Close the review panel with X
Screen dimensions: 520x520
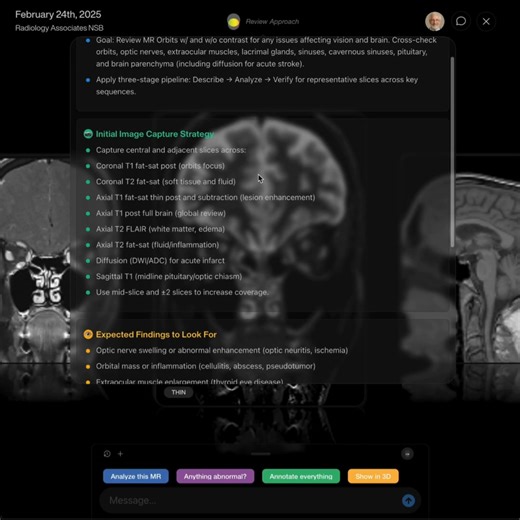486,21
